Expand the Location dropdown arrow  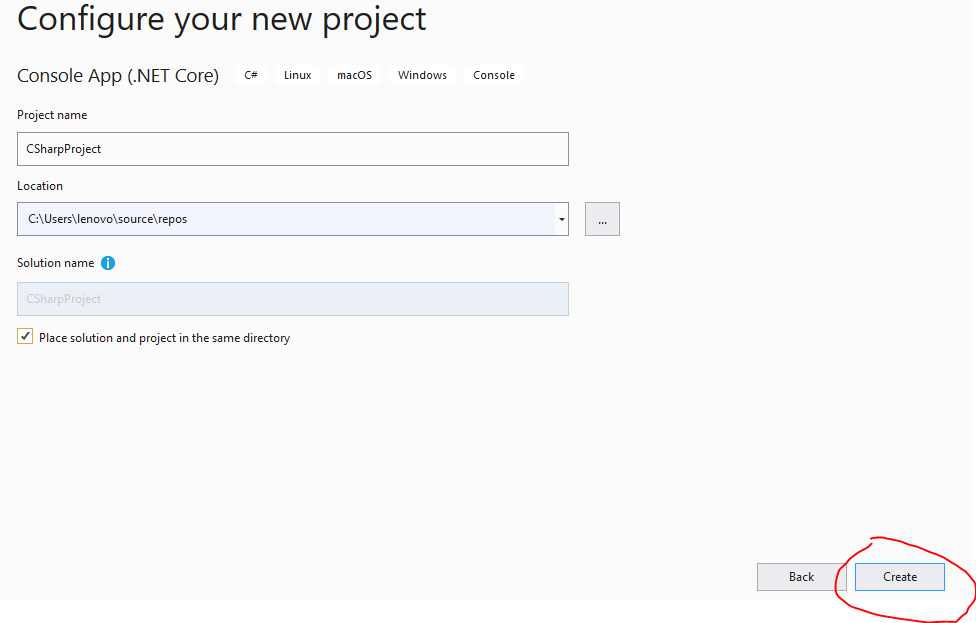coord(561,219)
